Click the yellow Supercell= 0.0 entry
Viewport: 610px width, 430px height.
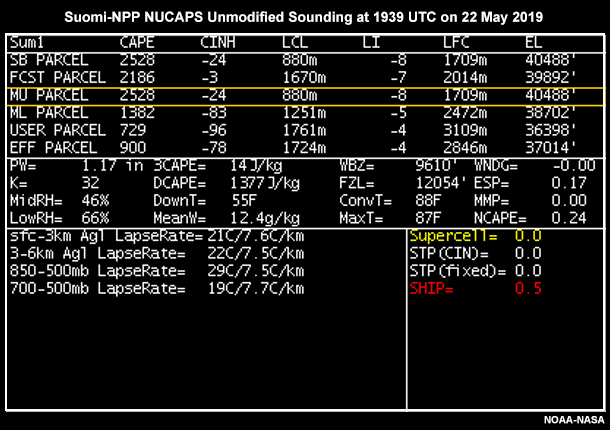tap(475, 236)
